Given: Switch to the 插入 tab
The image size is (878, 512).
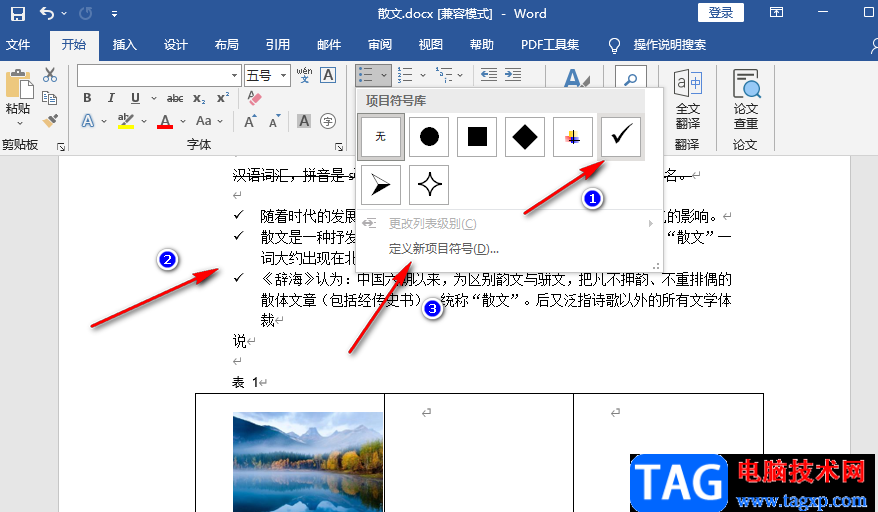Looking at the screenshot, I should coord(124,45).
